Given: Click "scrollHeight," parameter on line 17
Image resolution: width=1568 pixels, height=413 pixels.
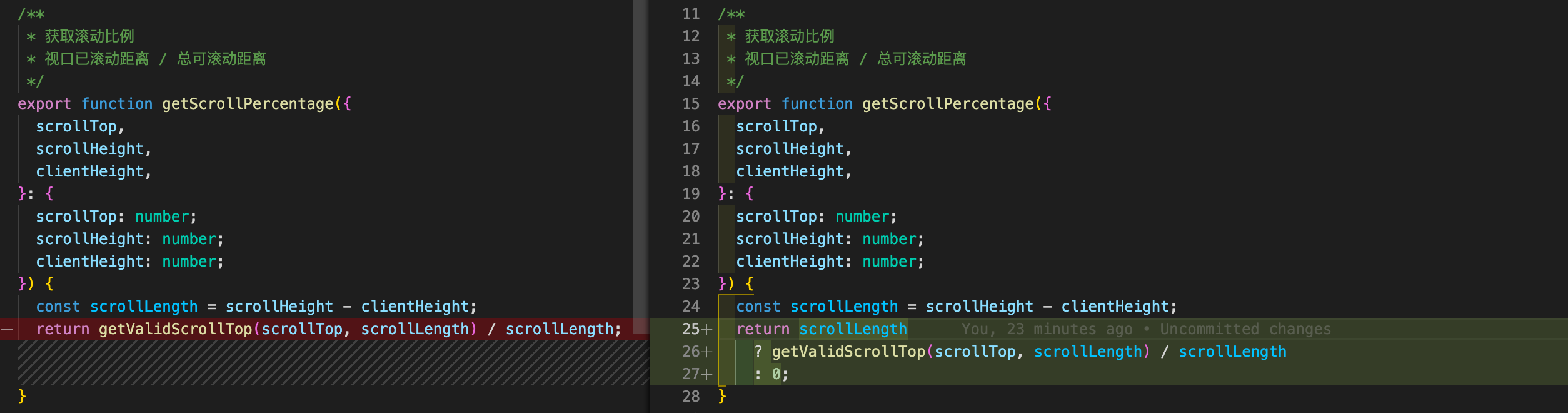Looking at the screenshot, I should 794,149.
